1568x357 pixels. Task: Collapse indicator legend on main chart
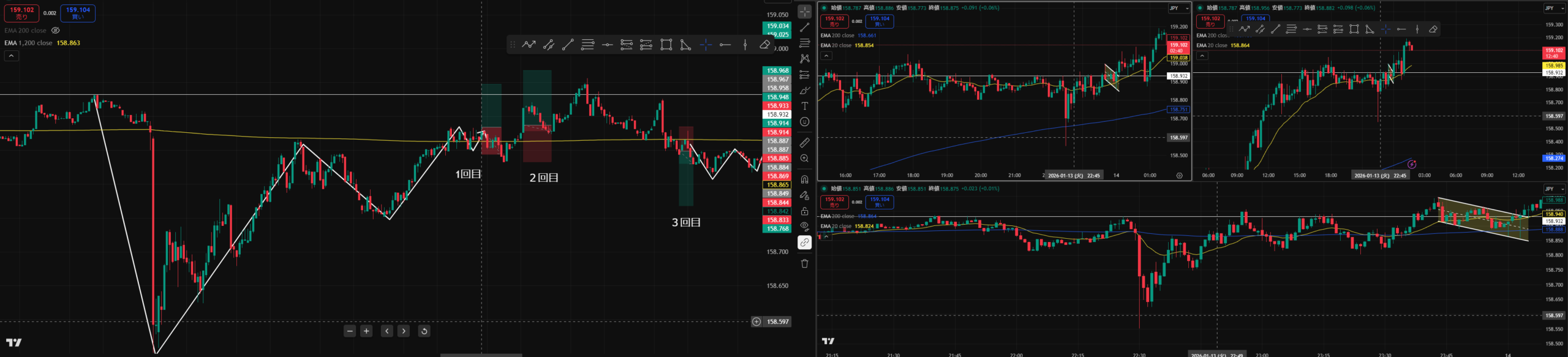[12, 56]
